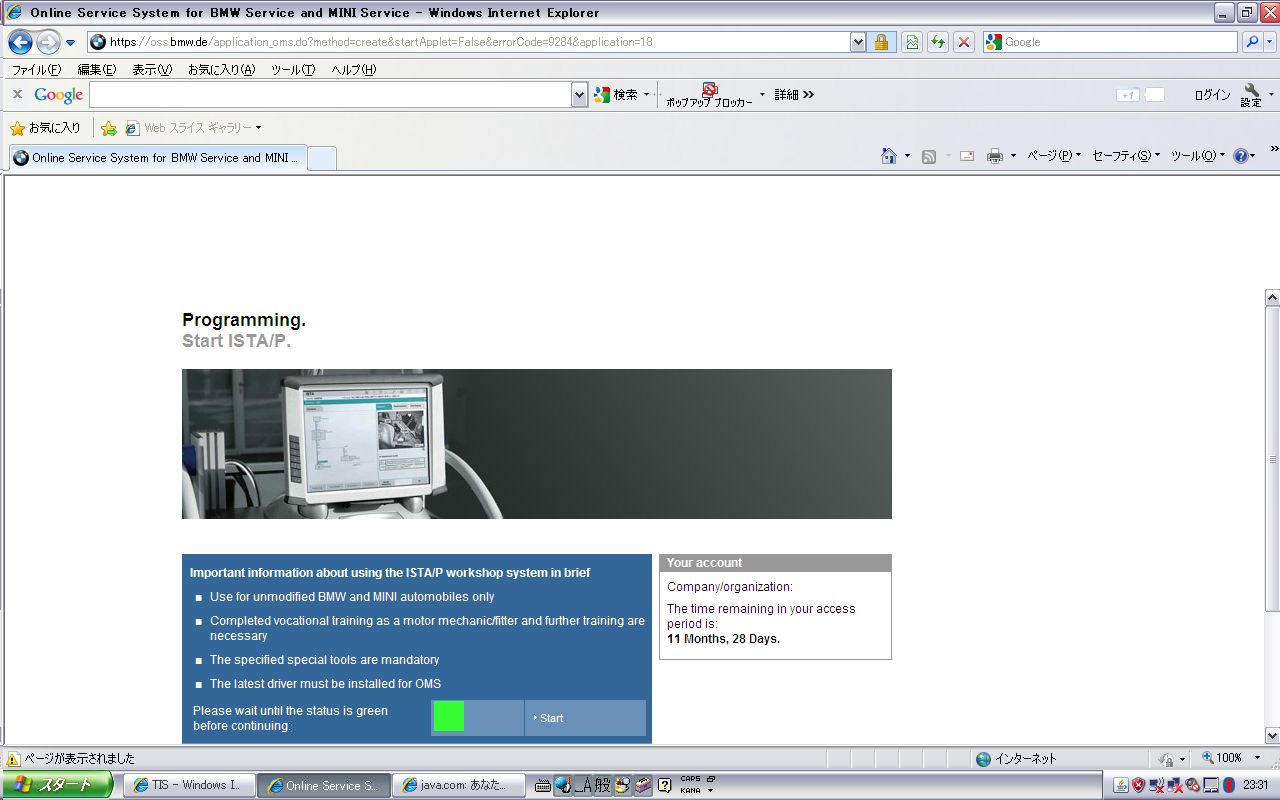Image resolution: width=1280 pixels, height=800 pixels.
Task: Click the IME help question mark icon
Action: coord(664,786)
